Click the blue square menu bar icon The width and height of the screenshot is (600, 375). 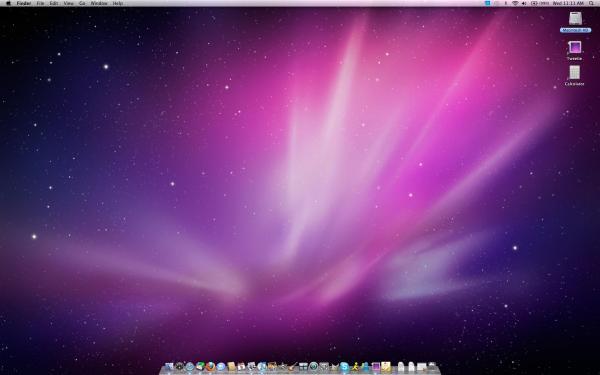488,3
